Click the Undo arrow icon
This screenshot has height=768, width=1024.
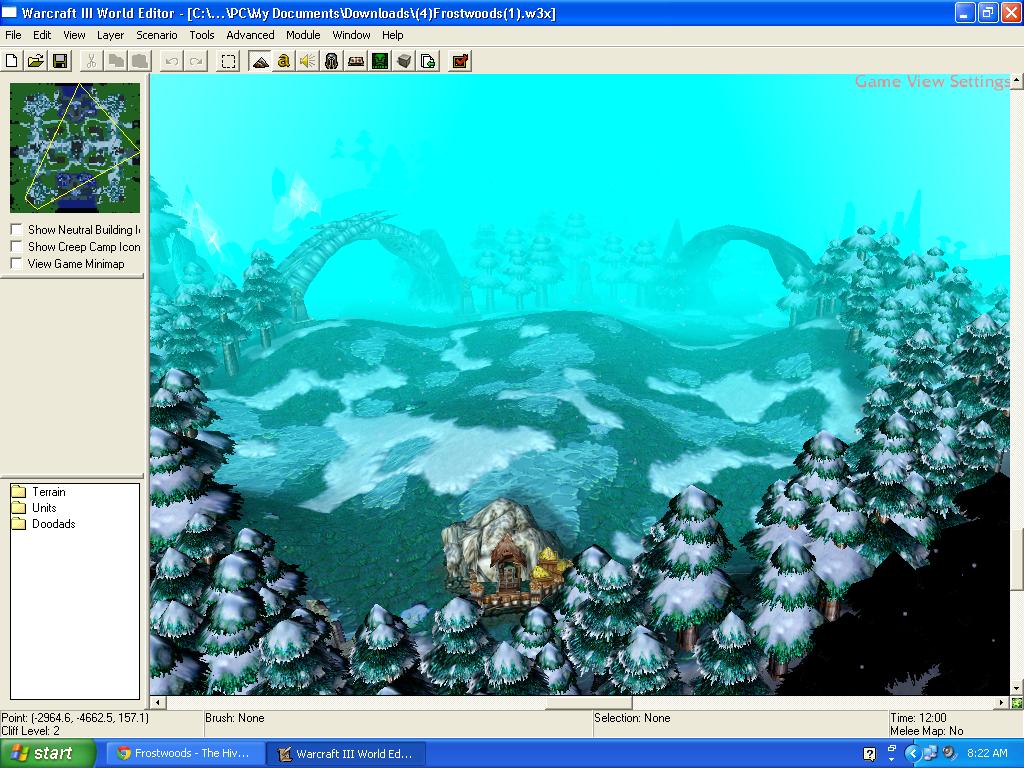tap(172, 61)
